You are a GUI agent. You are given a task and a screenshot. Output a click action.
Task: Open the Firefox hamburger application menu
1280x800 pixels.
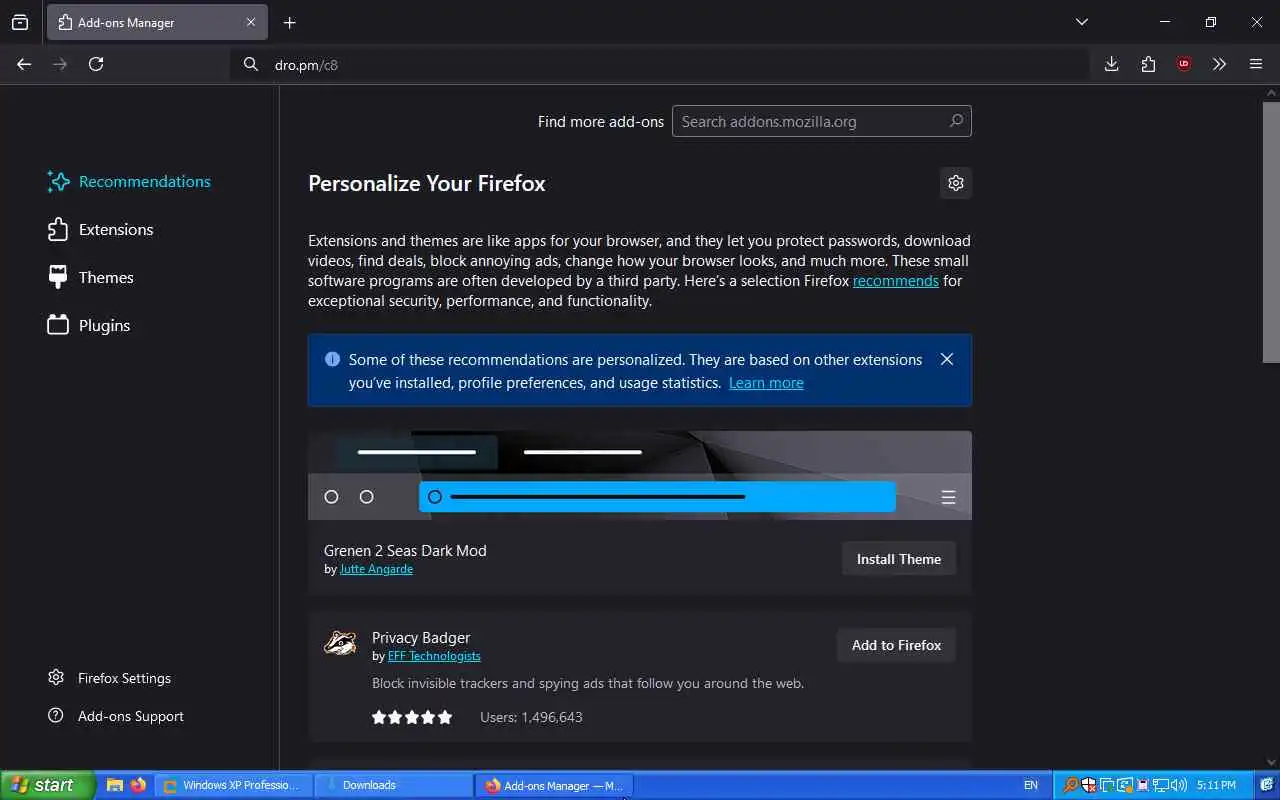tap(1256, 64)
